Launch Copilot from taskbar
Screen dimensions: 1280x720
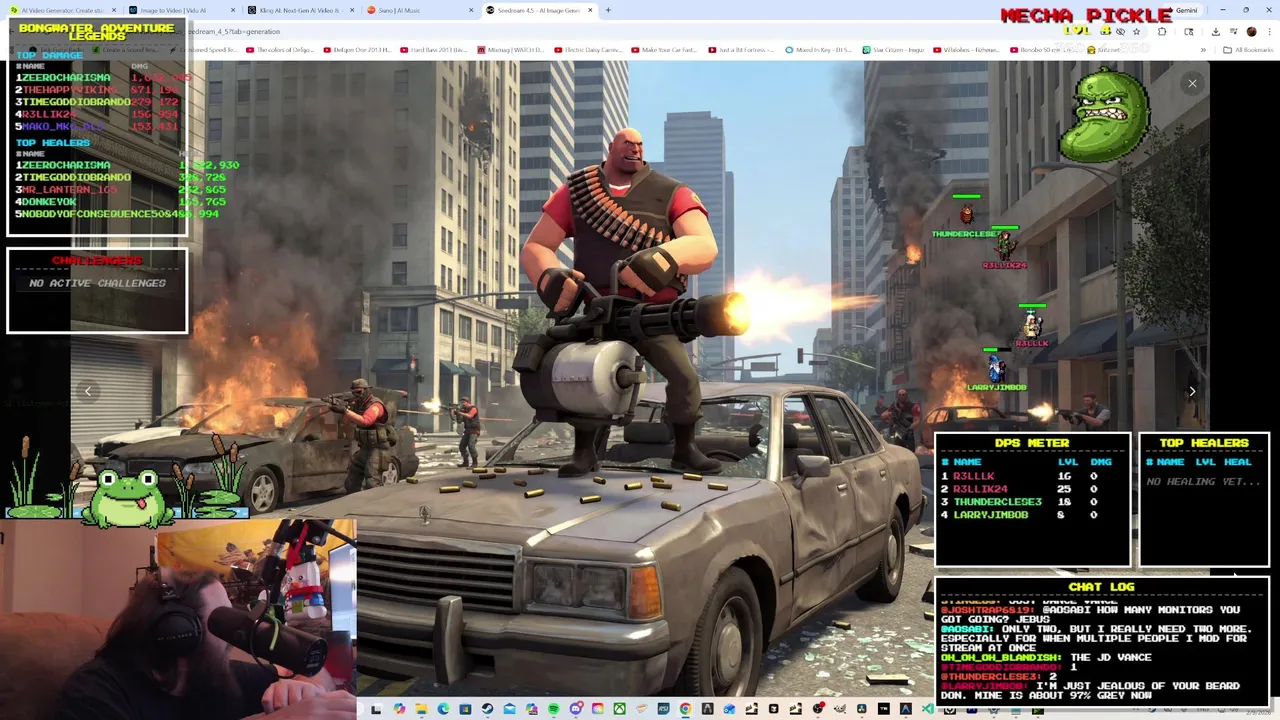click(x=399, y=709)
